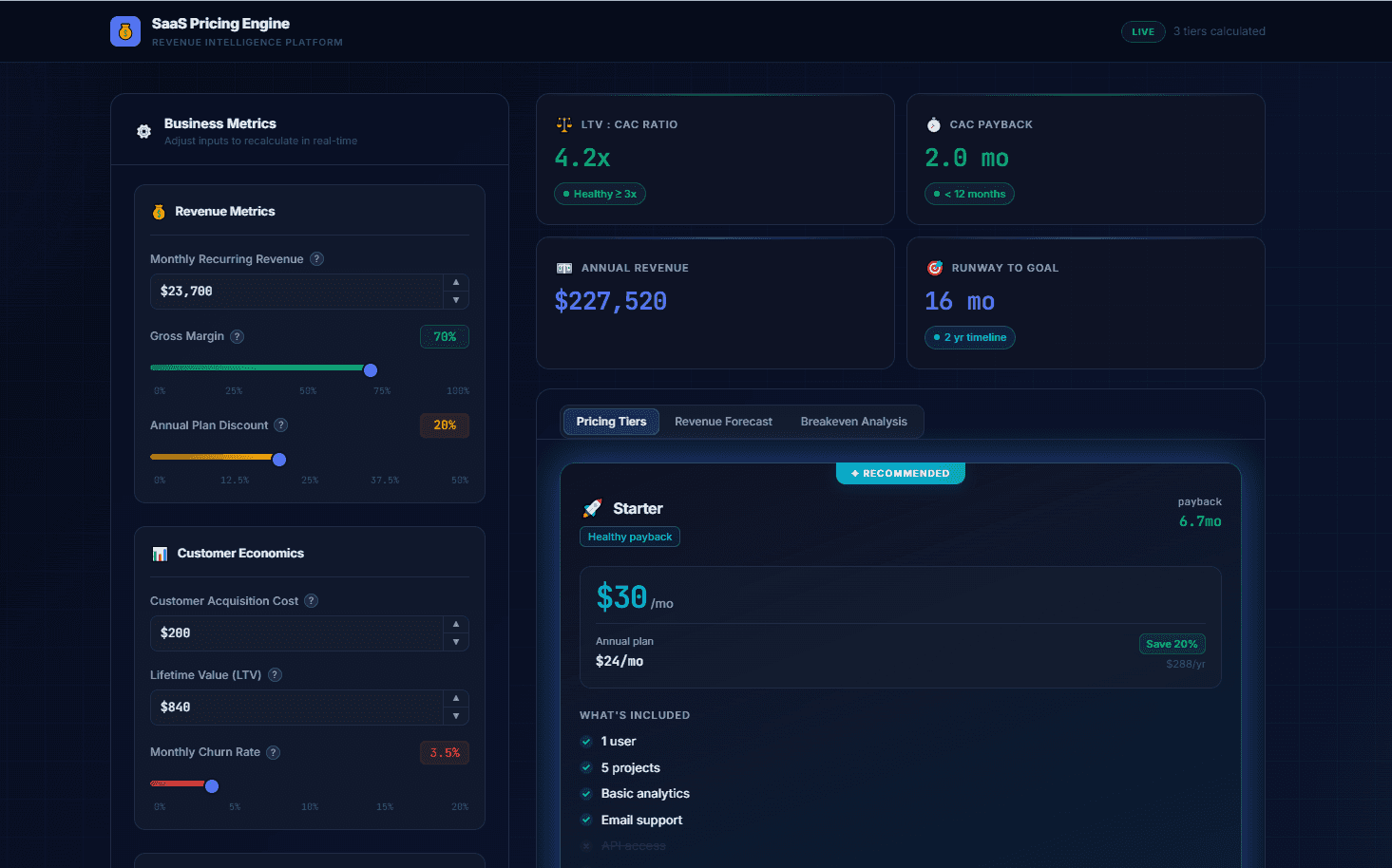Decrease Monthly Recurring Revenue with down arrow

pyautogui.click(x=456, y=300)
